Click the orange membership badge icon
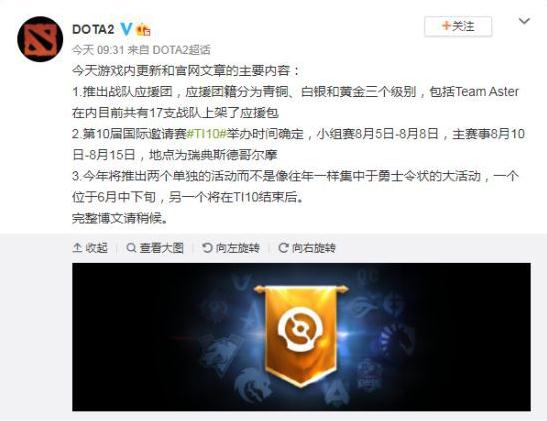Screen dimensions: 547x421 pos(143,29)
